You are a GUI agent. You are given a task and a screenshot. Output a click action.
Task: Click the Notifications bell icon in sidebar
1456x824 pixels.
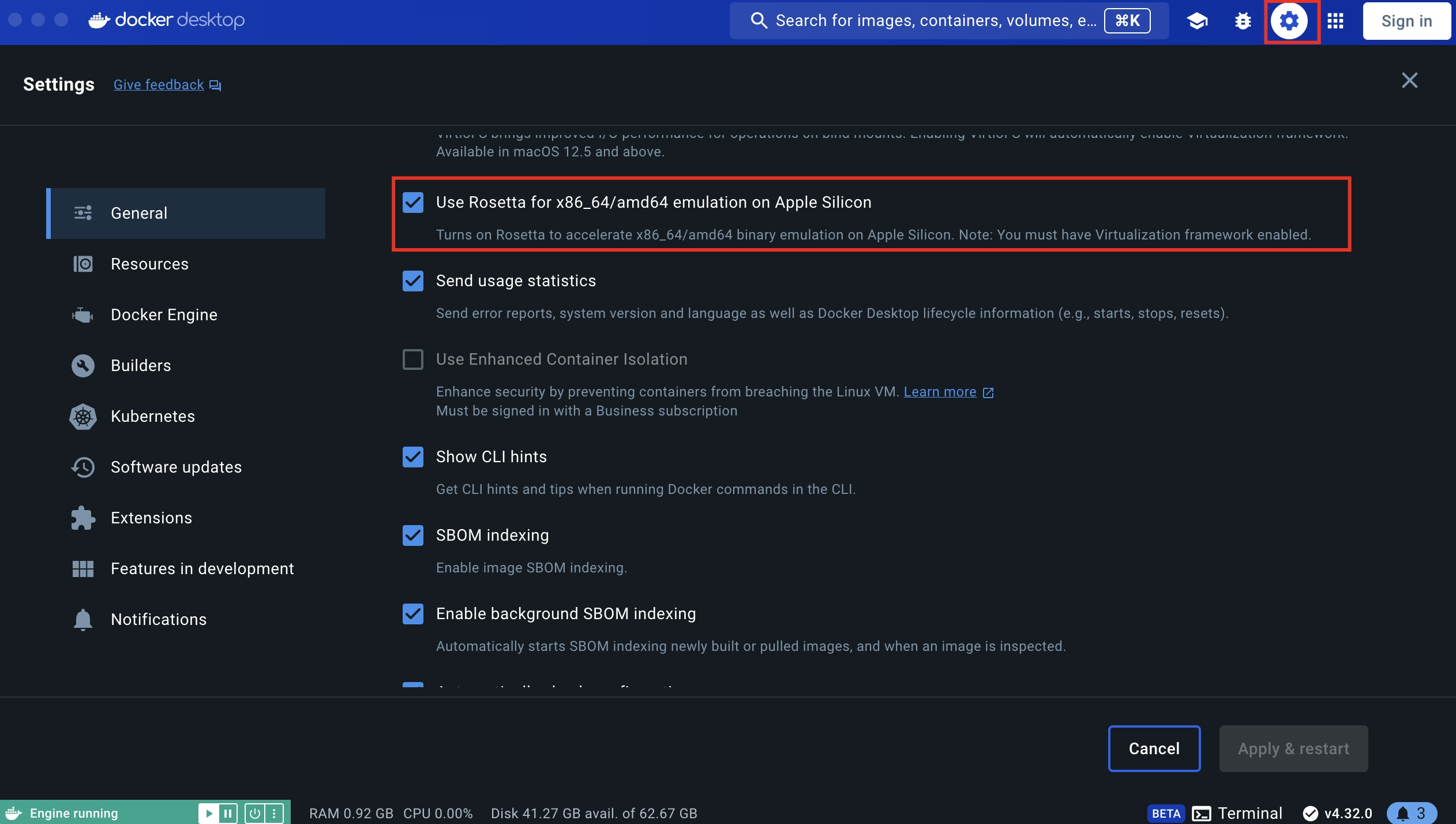[x=82, y=620]
